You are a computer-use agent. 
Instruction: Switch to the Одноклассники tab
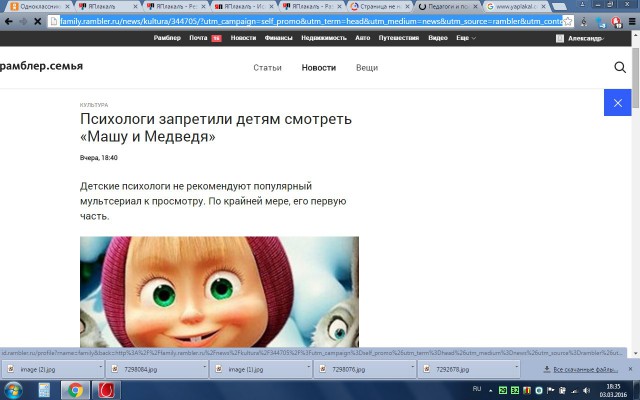40,7
